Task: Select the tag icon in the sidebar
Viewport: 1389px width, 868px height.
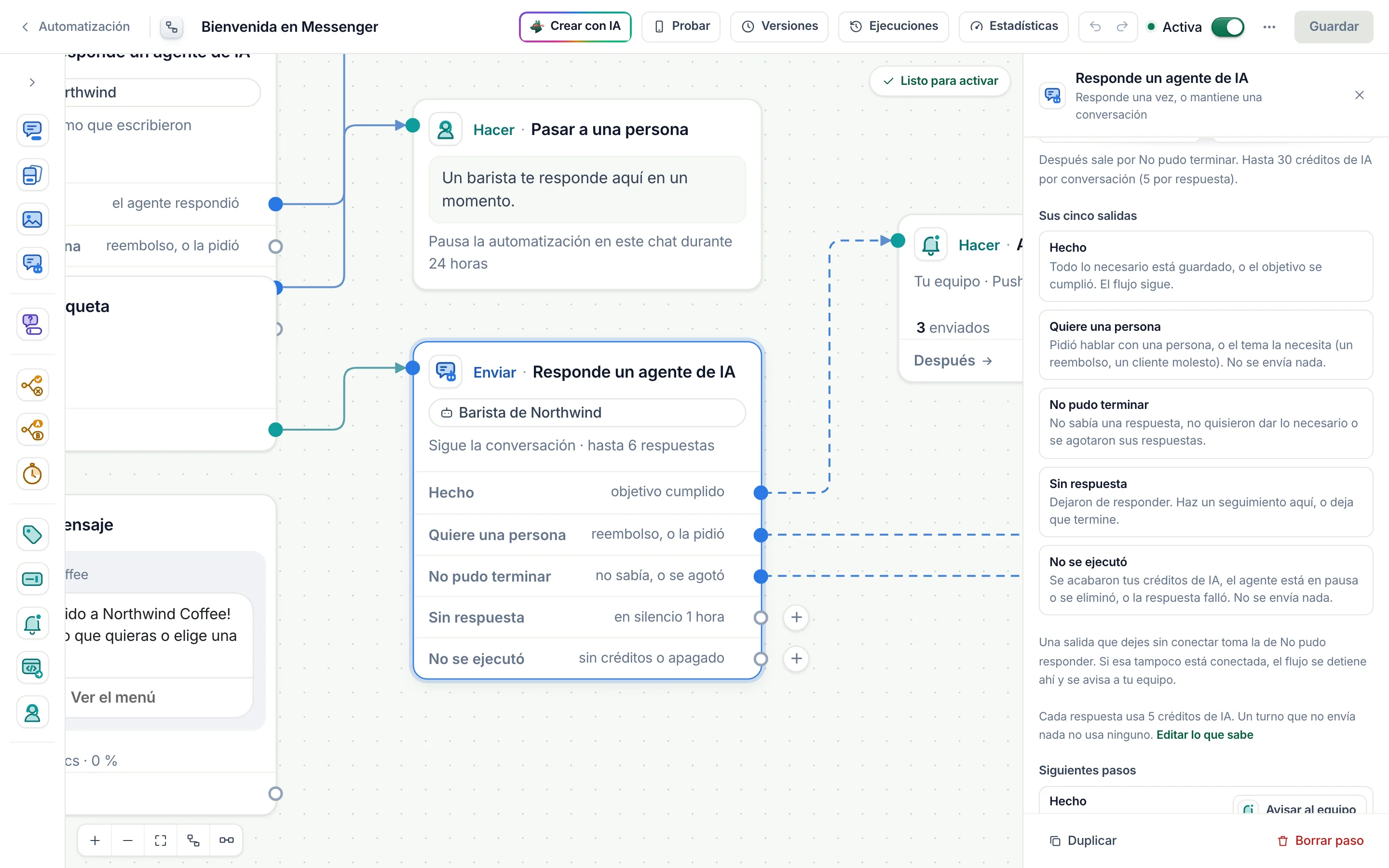Action: (33, 534)
